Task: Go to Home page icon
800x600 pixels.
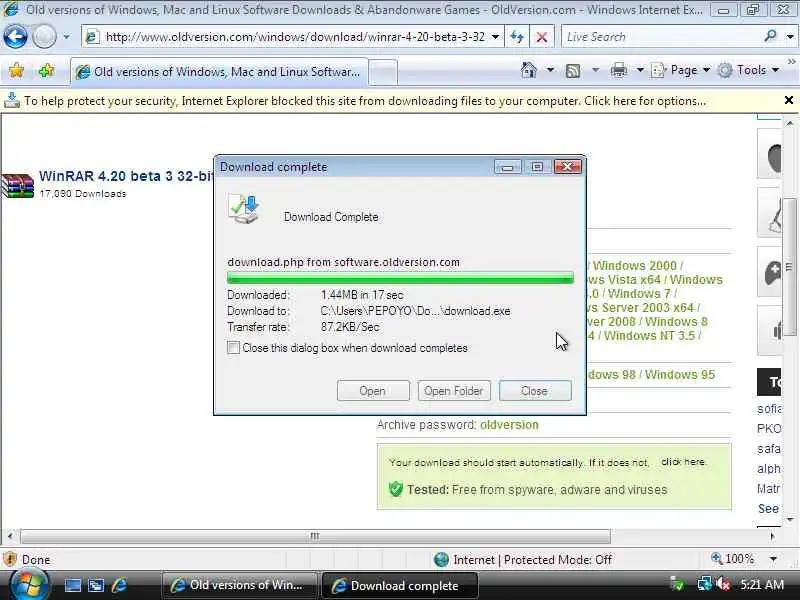Action: coord(529,70)
